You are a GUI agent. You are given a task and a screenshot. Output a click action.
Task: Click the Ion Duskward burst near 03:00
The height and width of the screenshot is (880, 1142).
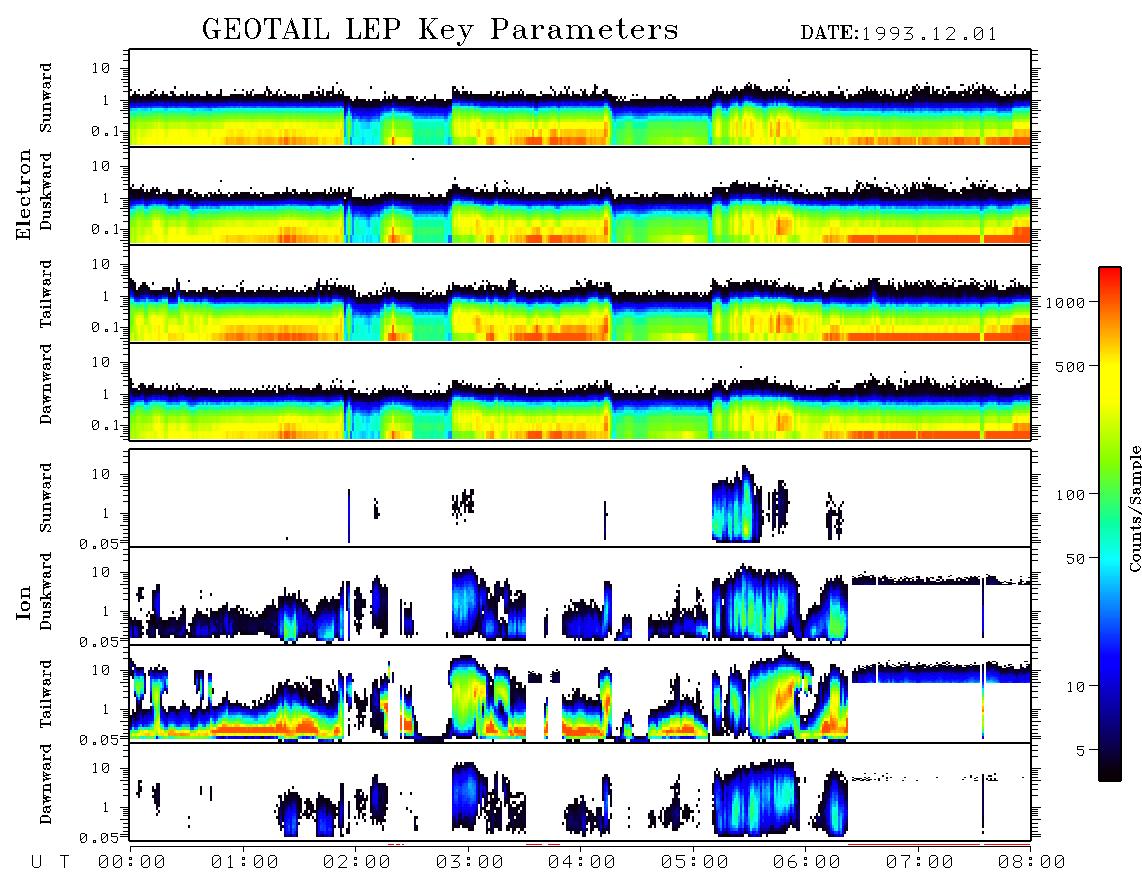466,603
